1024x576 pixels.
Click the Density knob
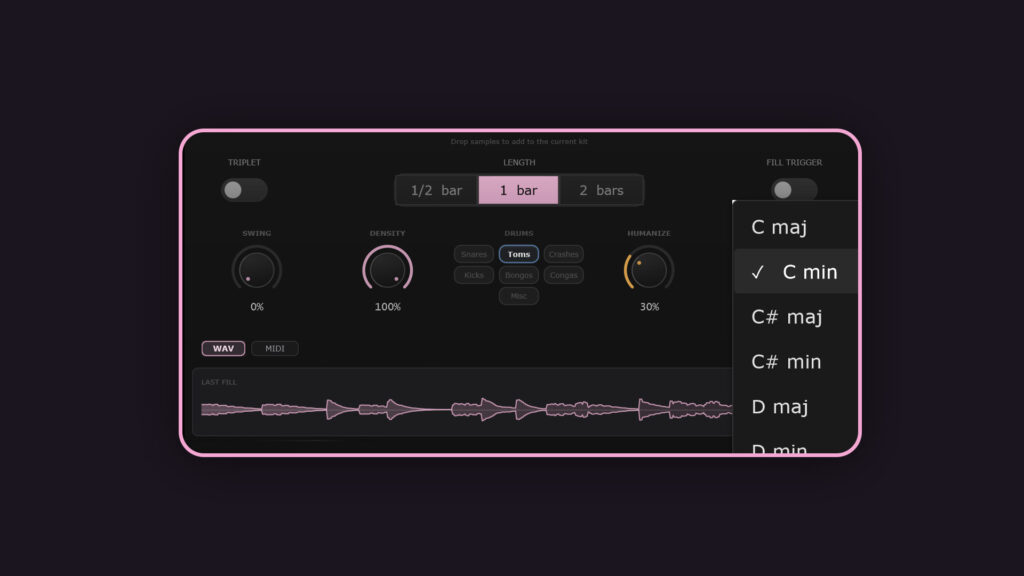coord(387,270)
